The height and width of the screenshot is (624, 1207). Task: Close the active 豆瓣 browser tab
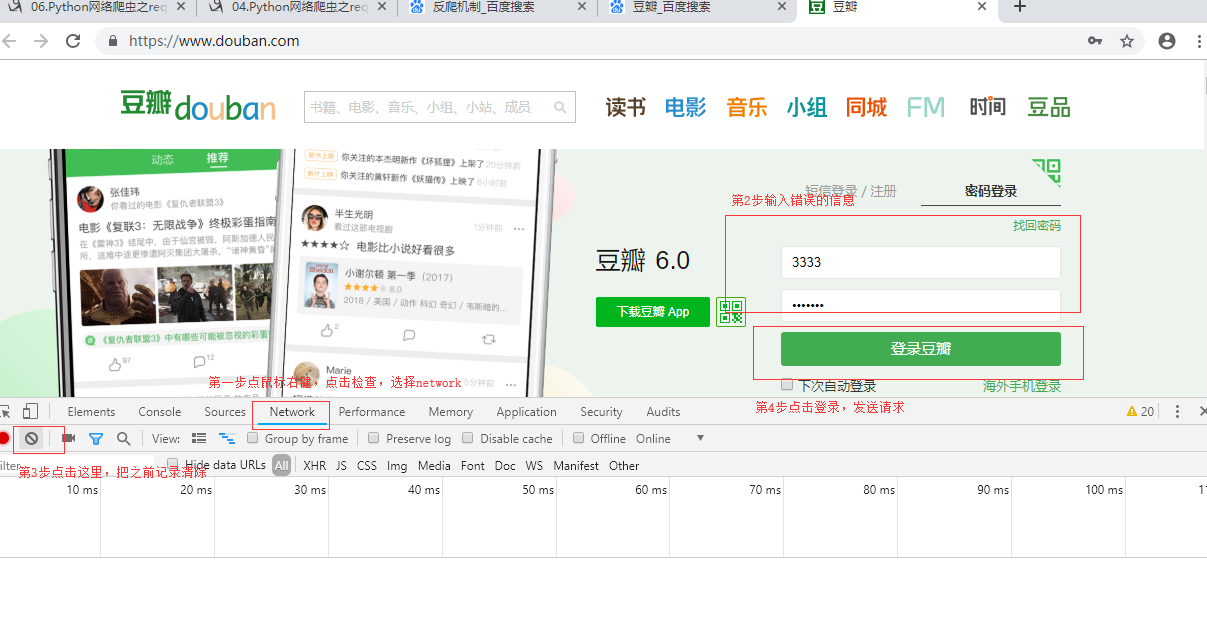coord(982,7)
